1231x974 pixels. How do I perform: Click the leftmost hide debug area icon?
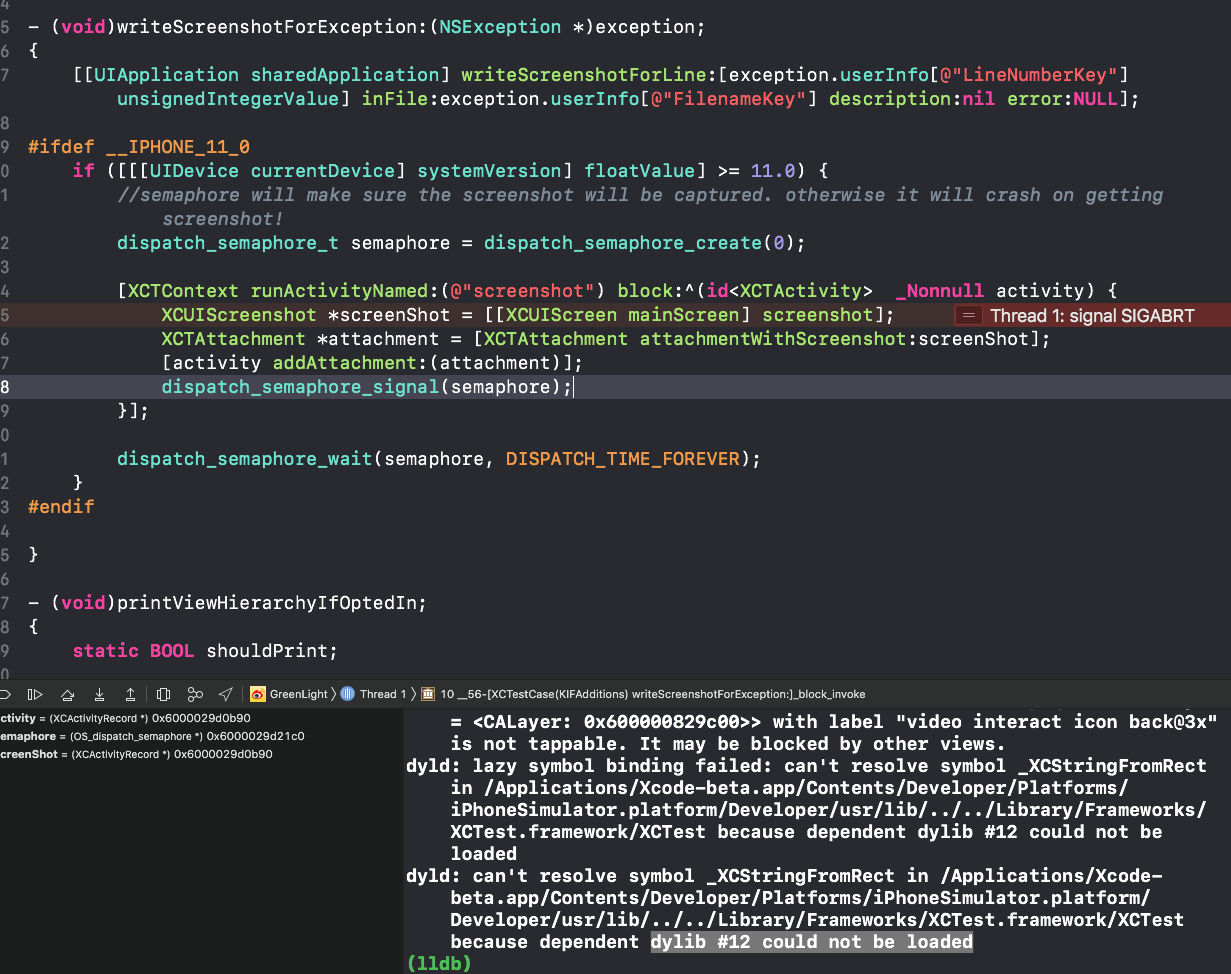click(7, 694)
